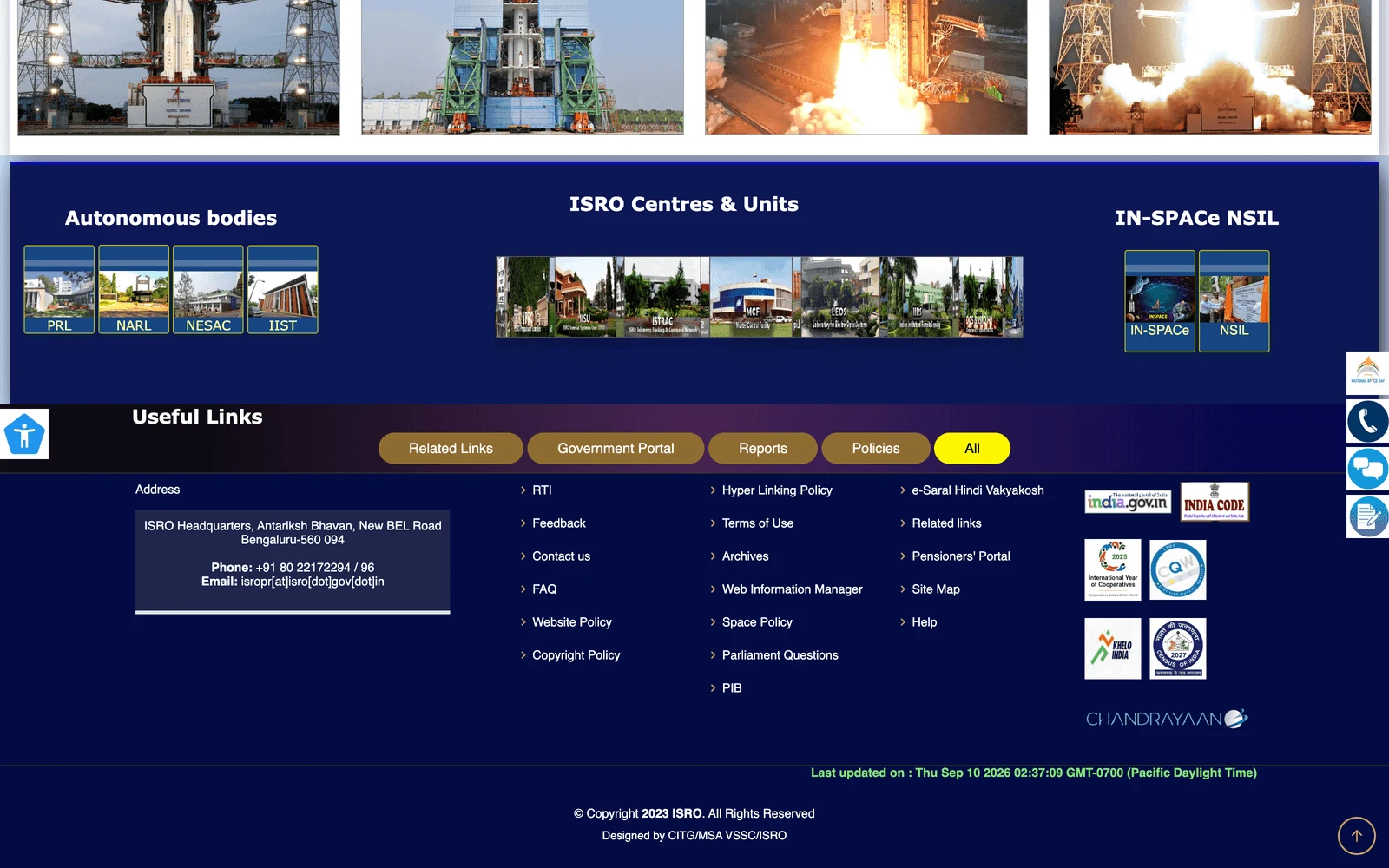
Task: Switch to the Government Portal tab
Action: 616,449
